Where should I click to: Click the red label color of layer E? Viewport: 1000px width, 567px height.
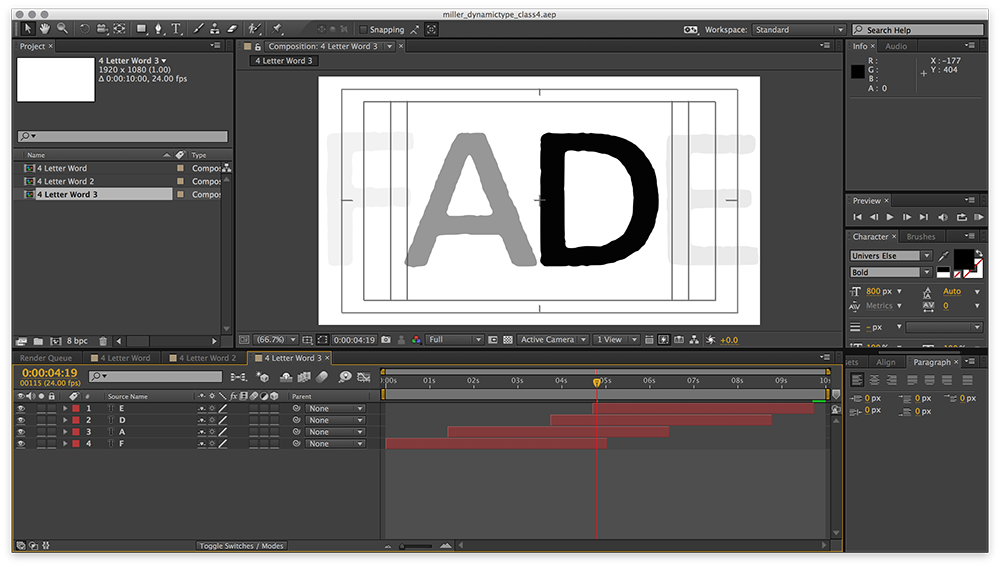[x=76, y=408]
